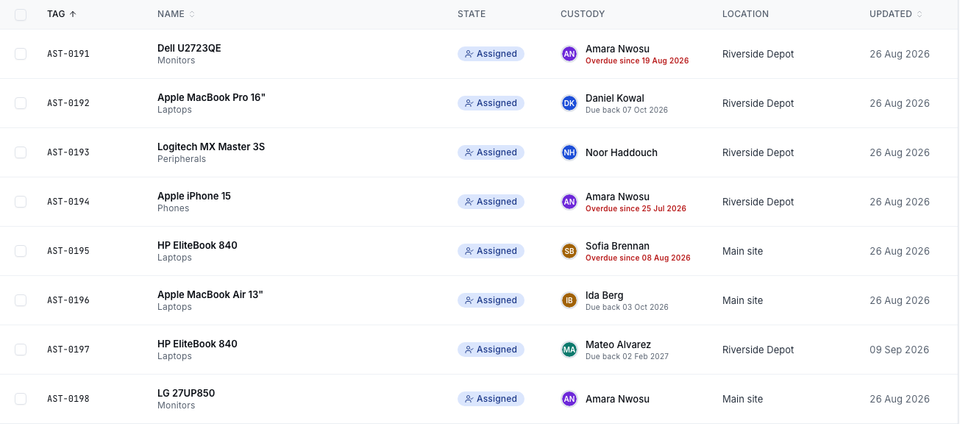Open the Dell U2723QE asset
The height and width of the screenshot is (424, 960).
[x=189, y=48]
